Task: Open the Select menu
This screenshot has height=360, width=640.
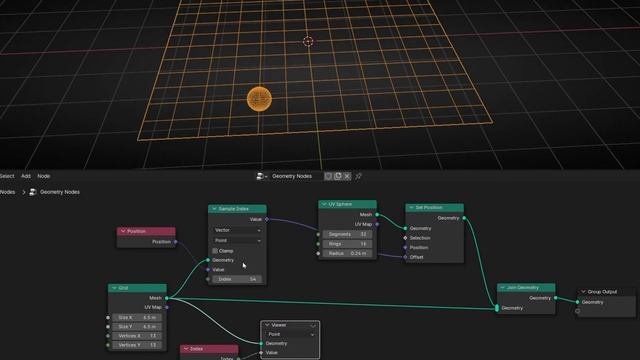Action: coord(7,176)
